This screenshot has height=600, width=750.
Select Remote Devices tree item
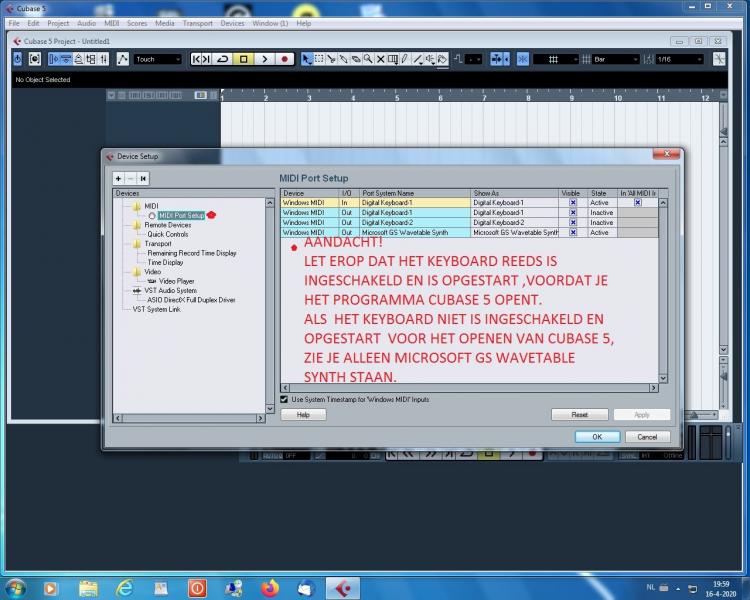[x=167, y=225]
